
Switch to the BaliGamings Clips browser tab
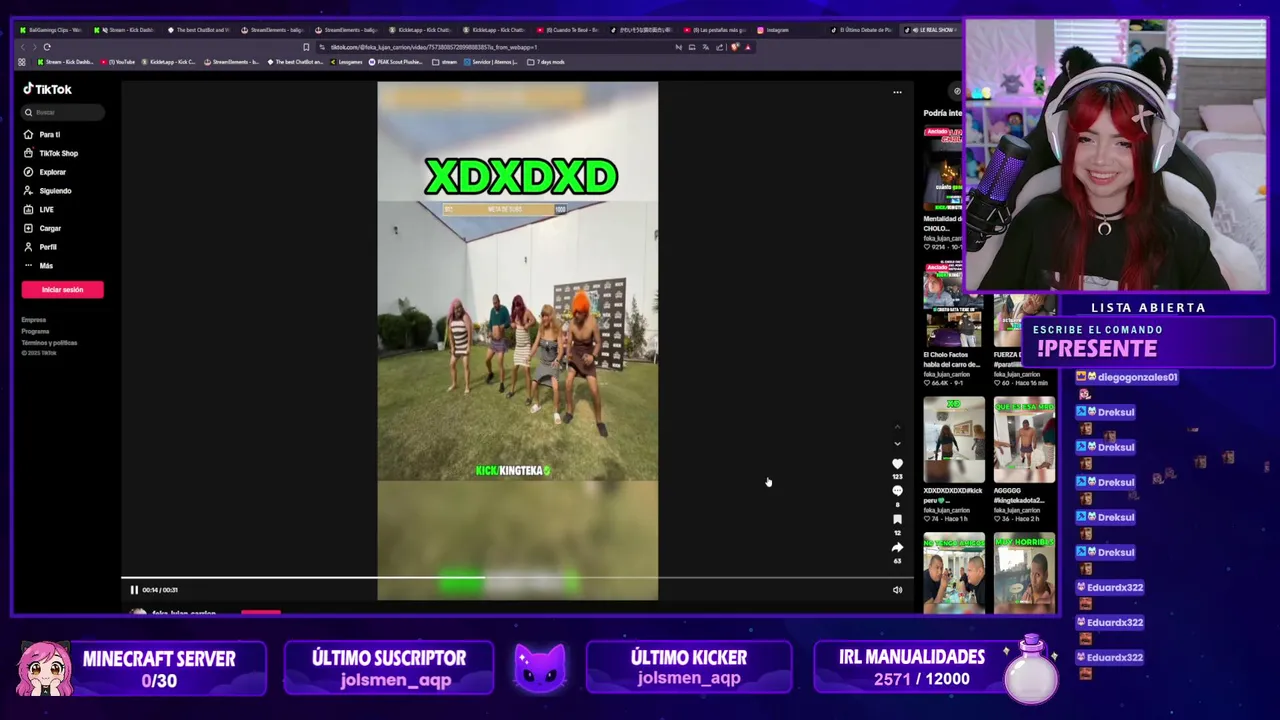pyautogui.click(x=50, y=30)
